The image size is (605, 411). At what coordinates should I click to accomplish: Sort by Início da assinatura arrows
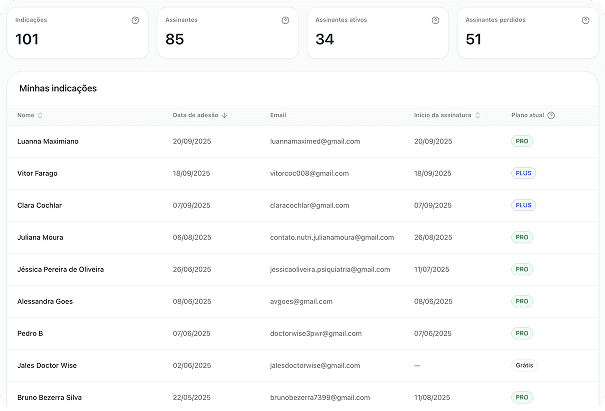pyautogui.click(x=477, y=115)
